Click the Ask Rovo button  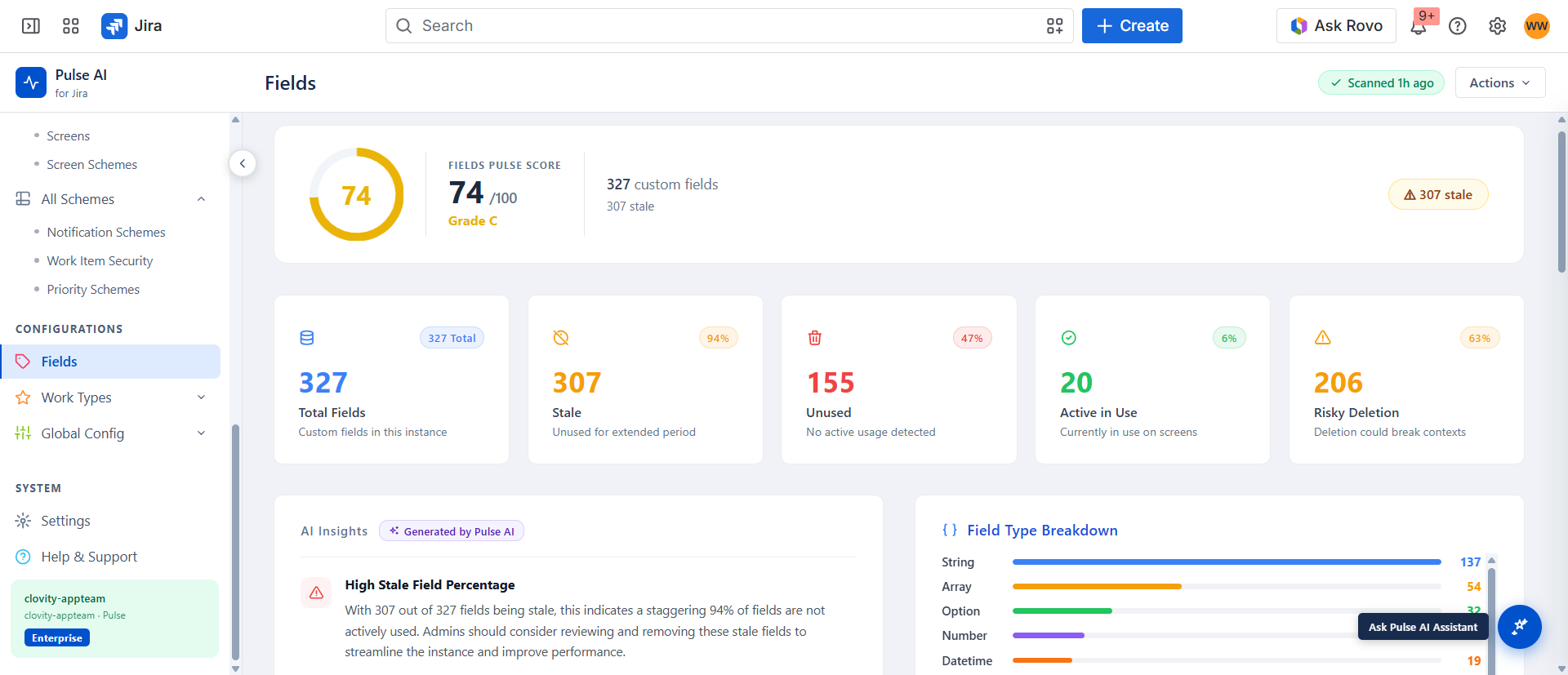[x=1336, y=26]
